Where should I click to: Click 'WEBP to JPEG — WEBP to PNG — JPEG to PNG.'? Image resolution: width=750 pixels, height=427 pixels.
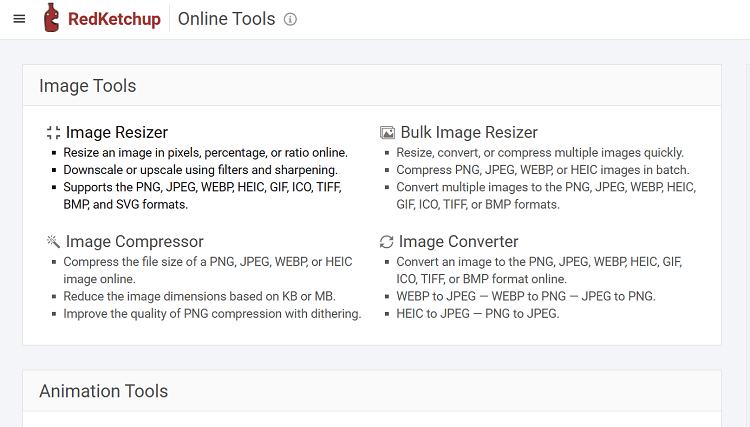pos(526,296)
